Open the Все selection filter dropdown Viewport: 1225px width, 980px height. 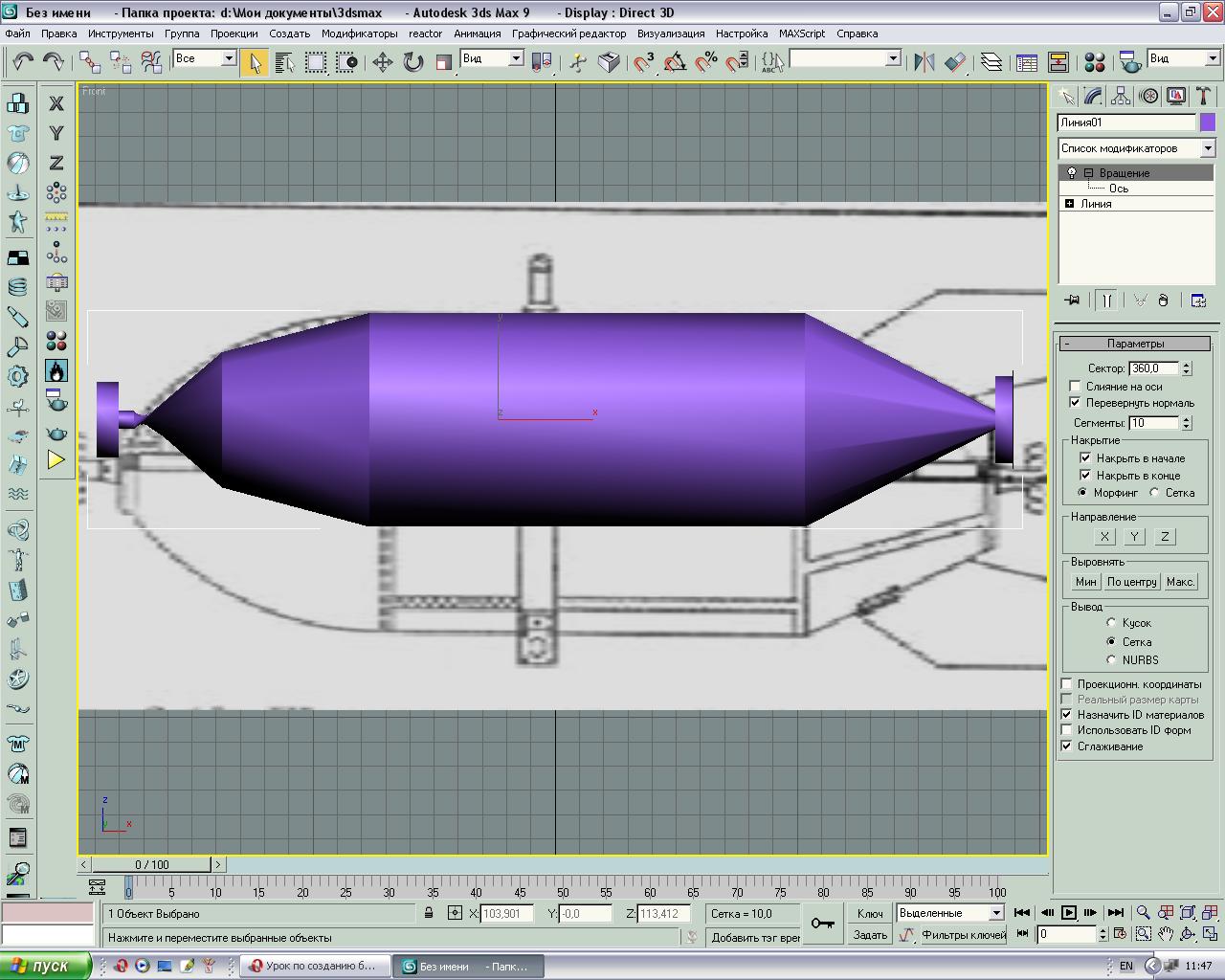(229, 58)
